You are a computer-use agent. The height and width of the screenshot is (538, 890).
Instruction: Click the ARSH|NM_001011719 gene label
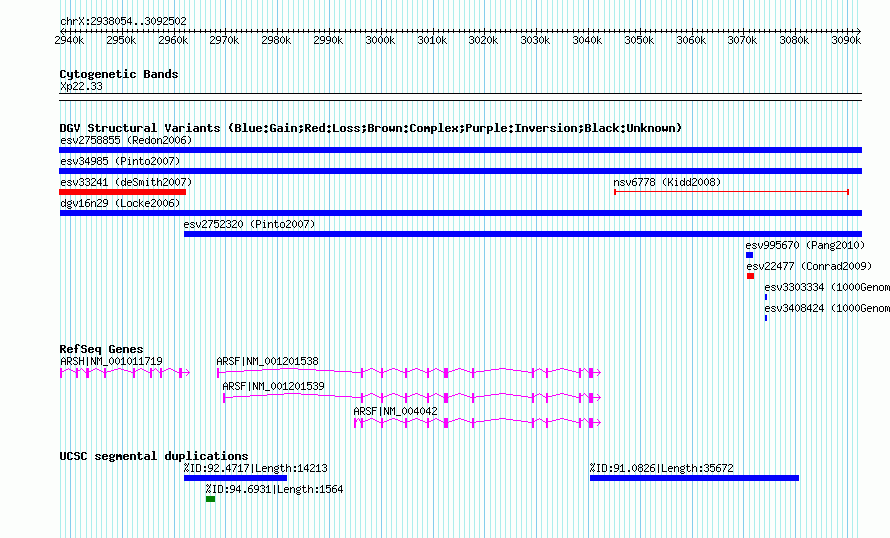(111, 361)
